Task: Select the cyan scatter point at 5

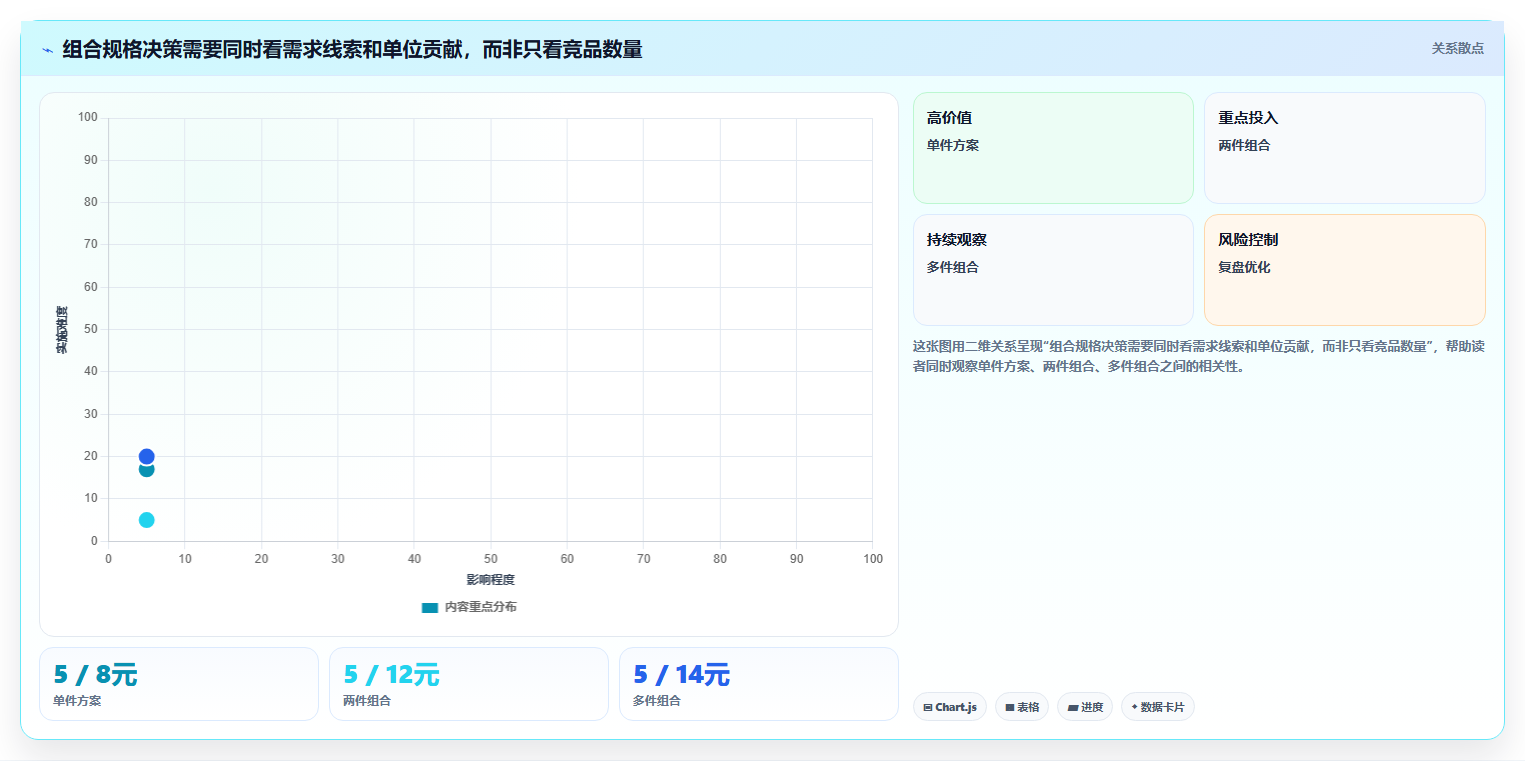Action: click(x=146, y=520)
